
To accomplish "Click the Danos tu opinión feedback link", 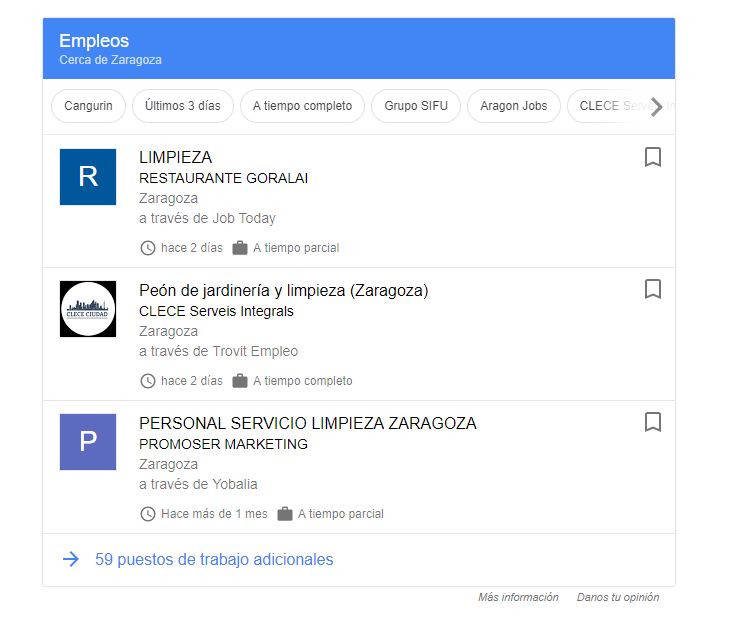I will 618,597.
